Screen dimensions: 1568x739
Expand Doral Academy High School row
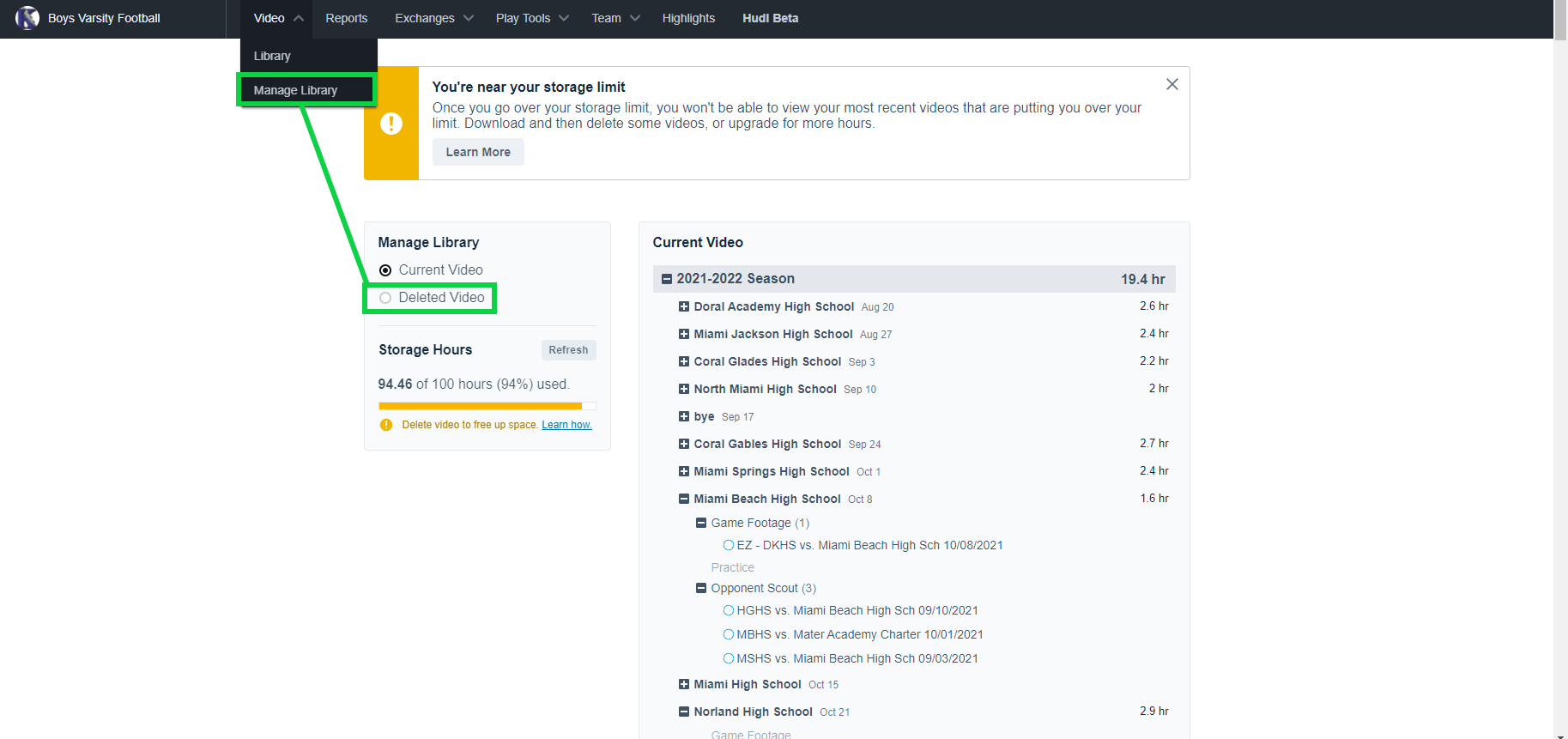684,306
